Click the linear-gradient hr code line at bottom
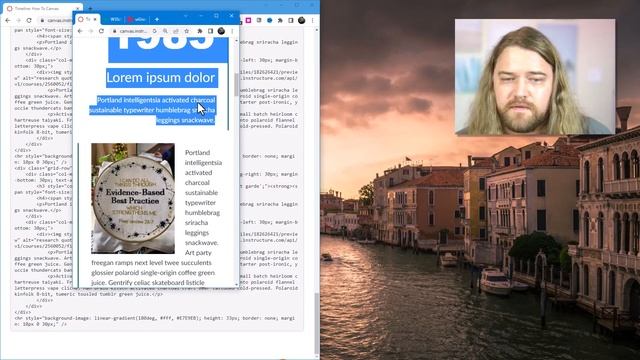Image resolution: width=640 pixels, height=360 pixels. (x=154, y=321)
